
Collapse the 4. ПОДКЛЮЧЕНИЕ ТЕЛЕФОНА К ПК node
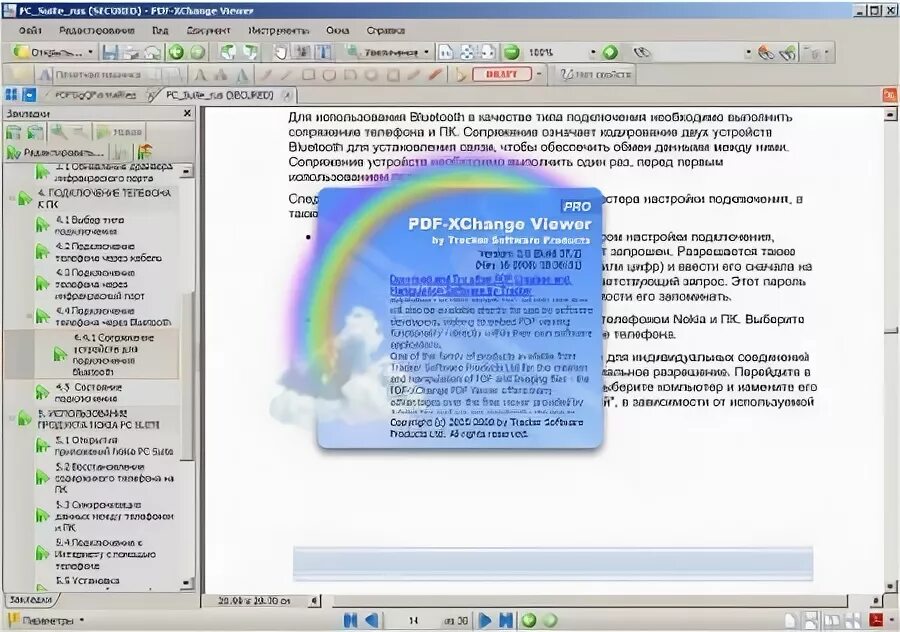coord(11,199)
